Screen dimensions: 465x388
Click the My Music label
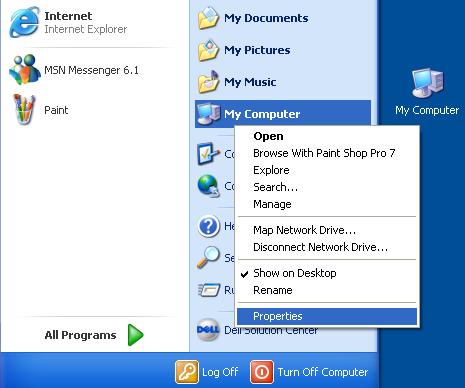[x=250, y=82]
